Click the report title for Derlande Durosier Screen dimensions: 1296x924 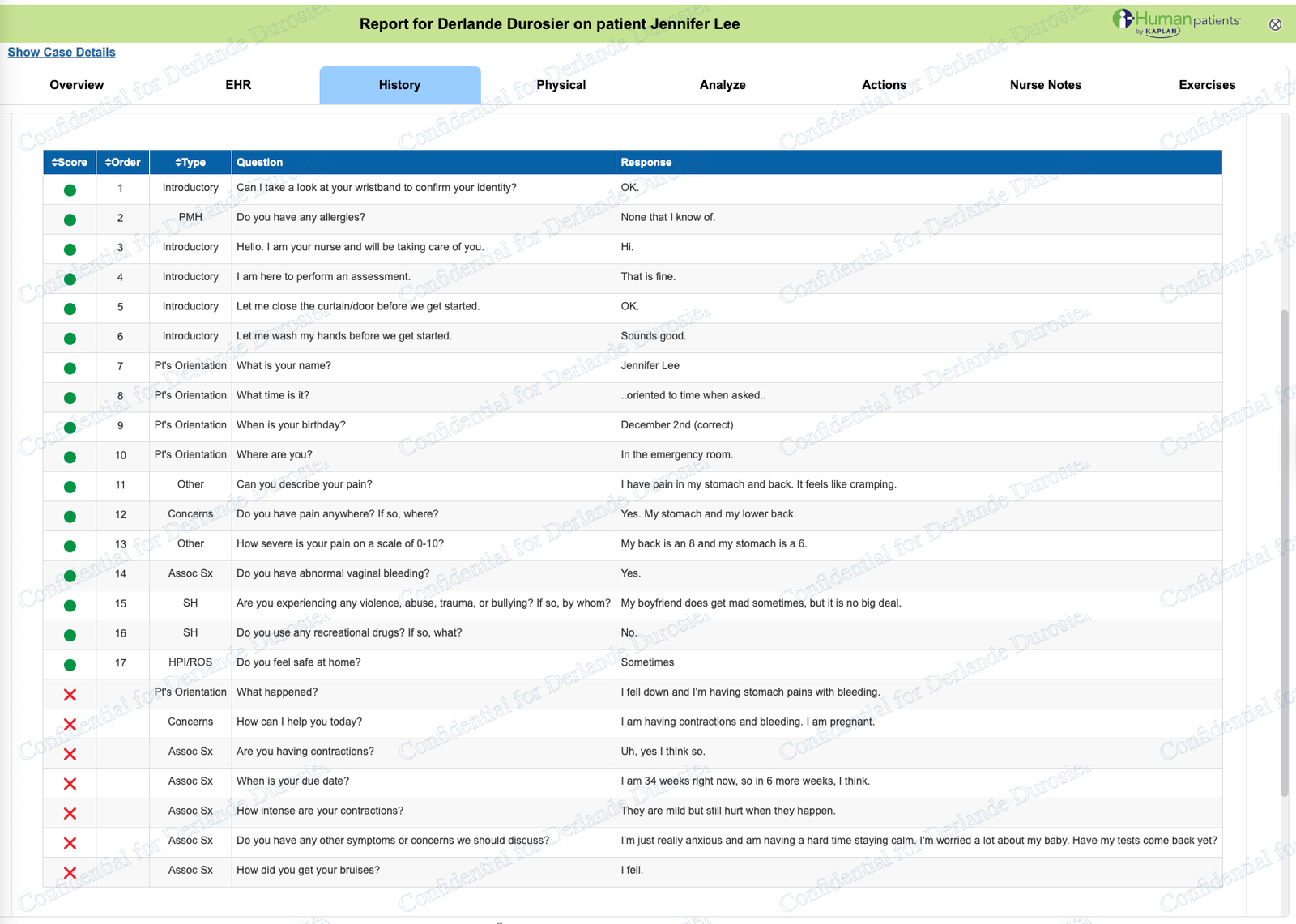(550, 23)
